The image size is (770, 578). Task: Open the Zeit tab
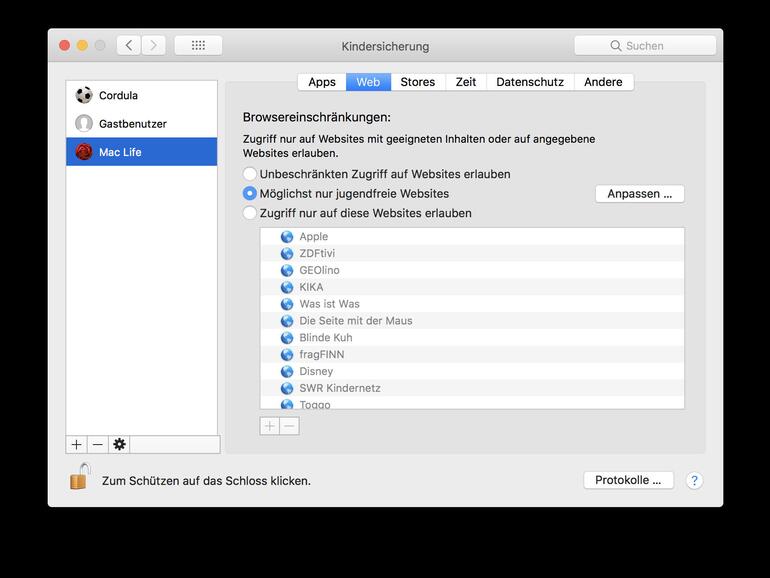[x=466, y=82]
